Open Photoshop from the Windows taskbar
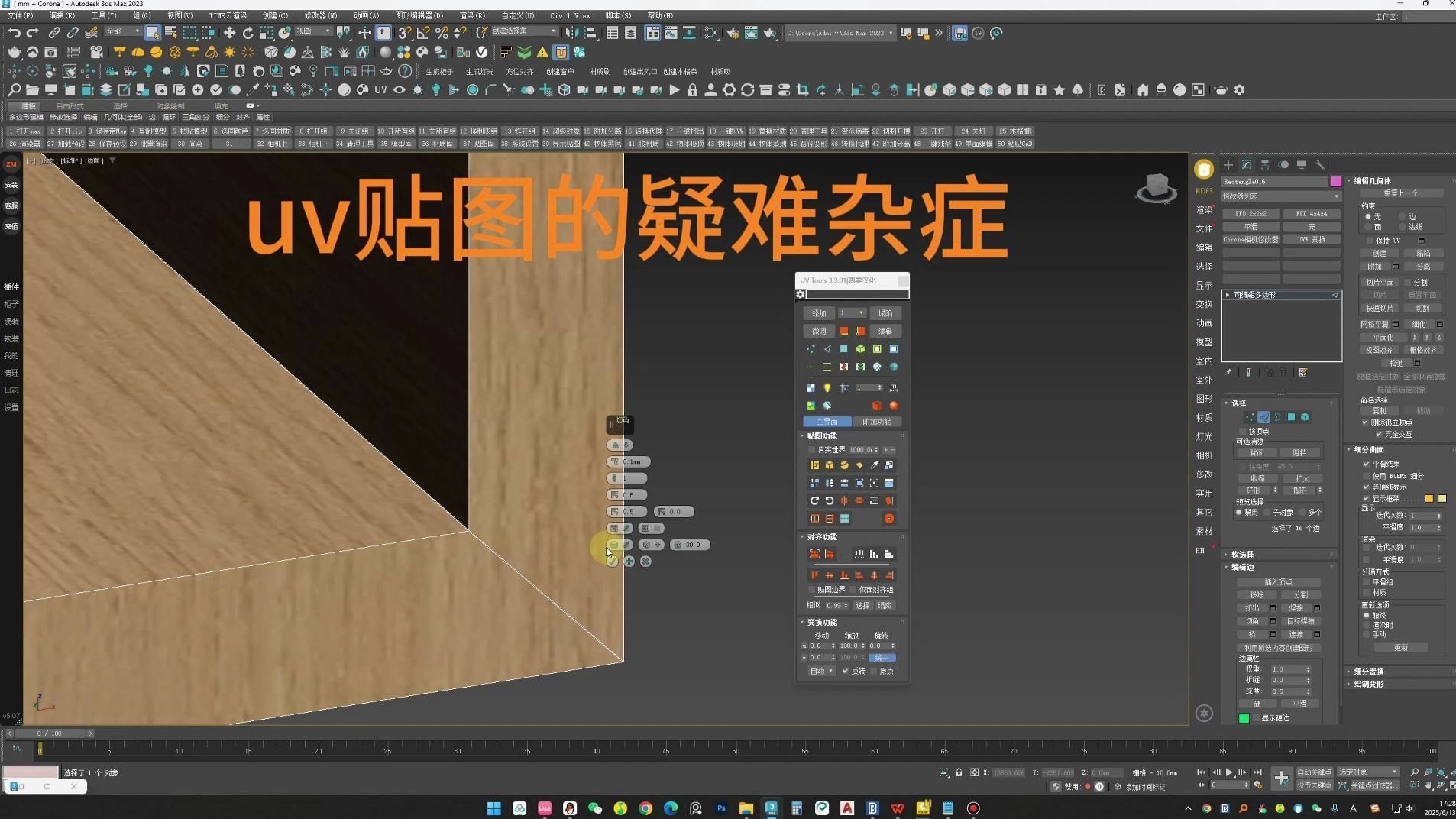1456x819 pixels. coord(721,808)
